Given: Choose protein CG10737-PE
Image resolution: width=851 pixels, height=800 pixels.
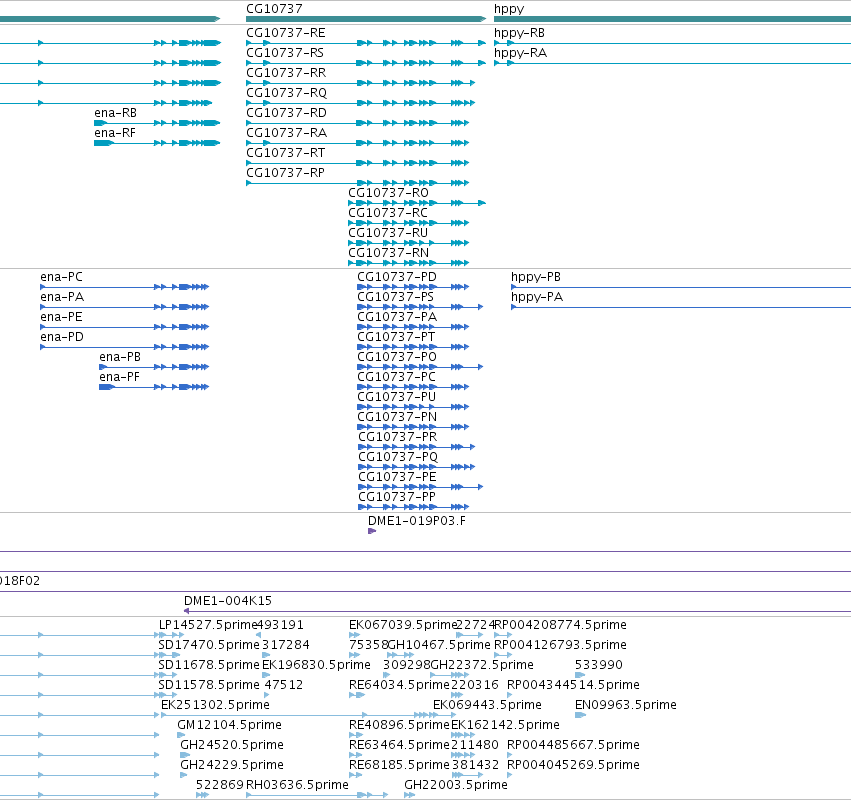Looking at the screenshot, I should tap(397, 477).
